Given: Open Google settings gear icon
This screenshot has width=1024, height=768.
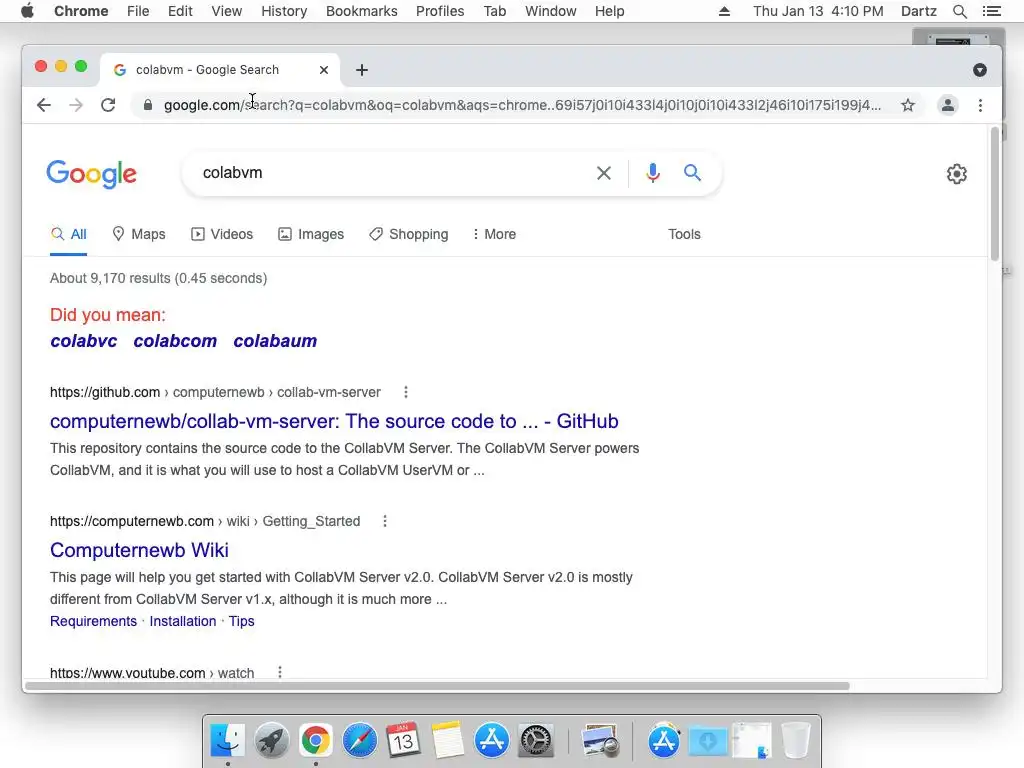Looking at the screenshot, I should (957, 174).
